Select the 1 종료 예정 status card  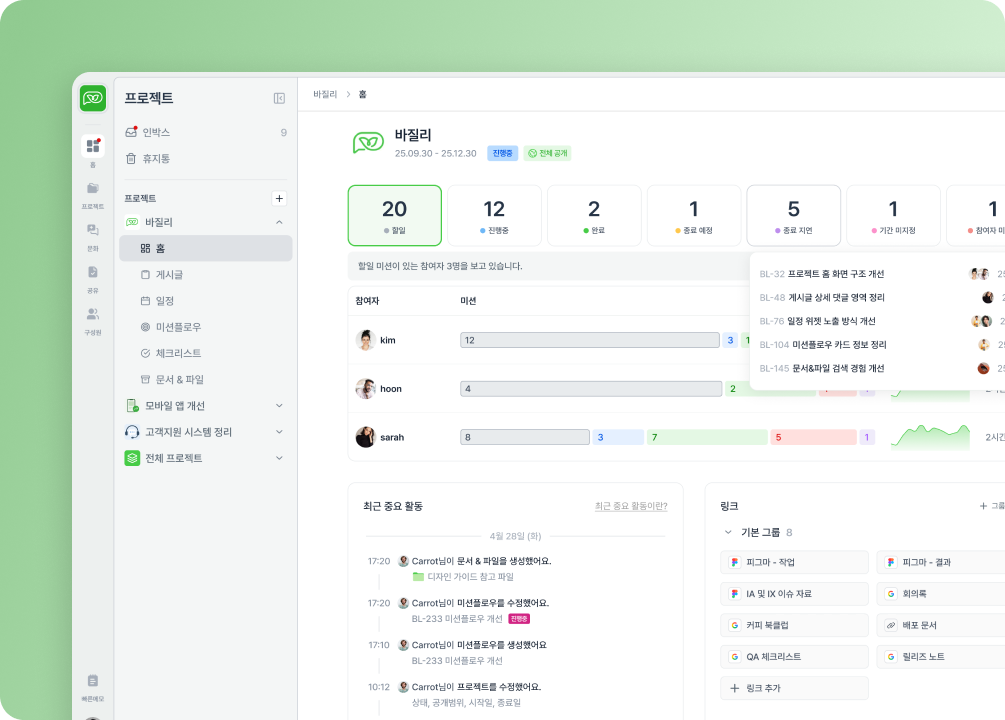(x=694, y=215)
